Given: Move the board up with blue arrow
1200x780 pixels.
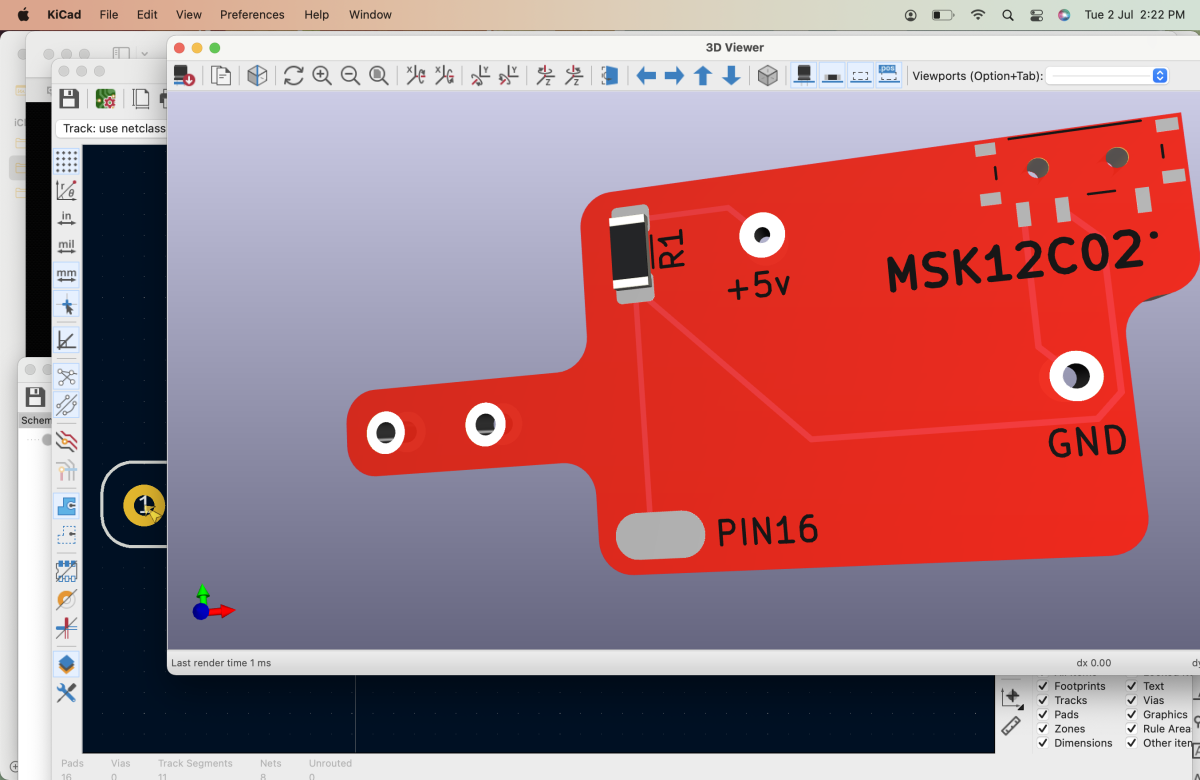Looking at the screenshot, I should coord(703,76).
